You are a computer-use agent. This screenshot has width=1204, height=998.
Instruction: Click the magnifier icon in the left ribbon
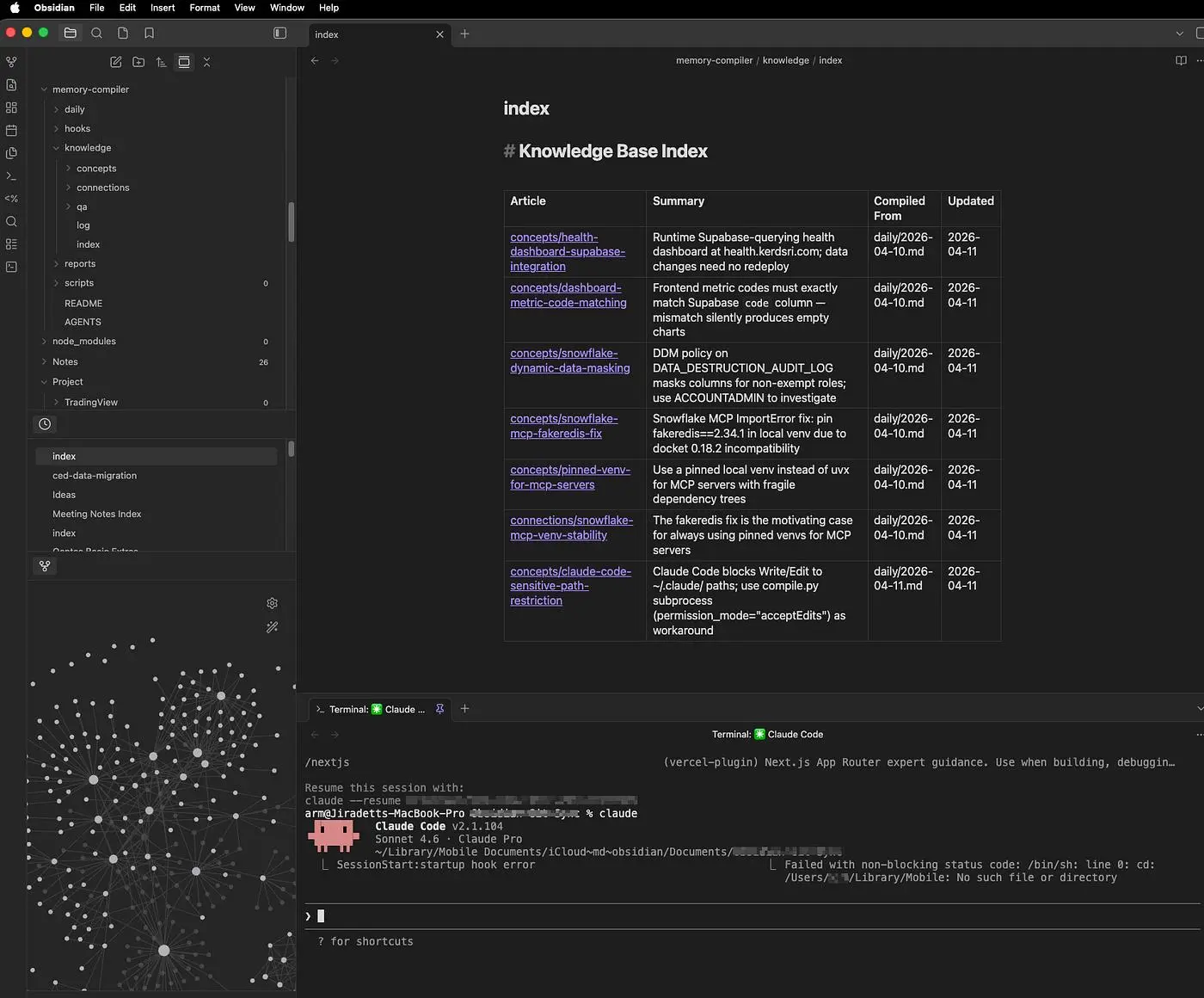[11, 221]
